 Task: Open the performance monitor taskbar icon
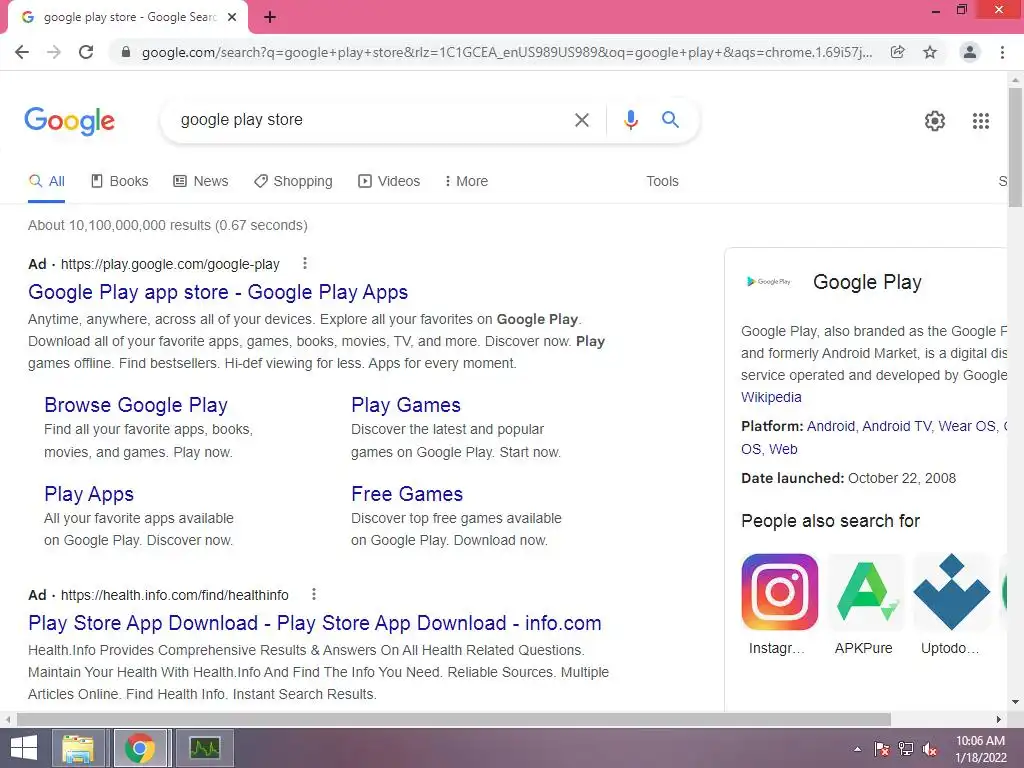tap(204, 748)
